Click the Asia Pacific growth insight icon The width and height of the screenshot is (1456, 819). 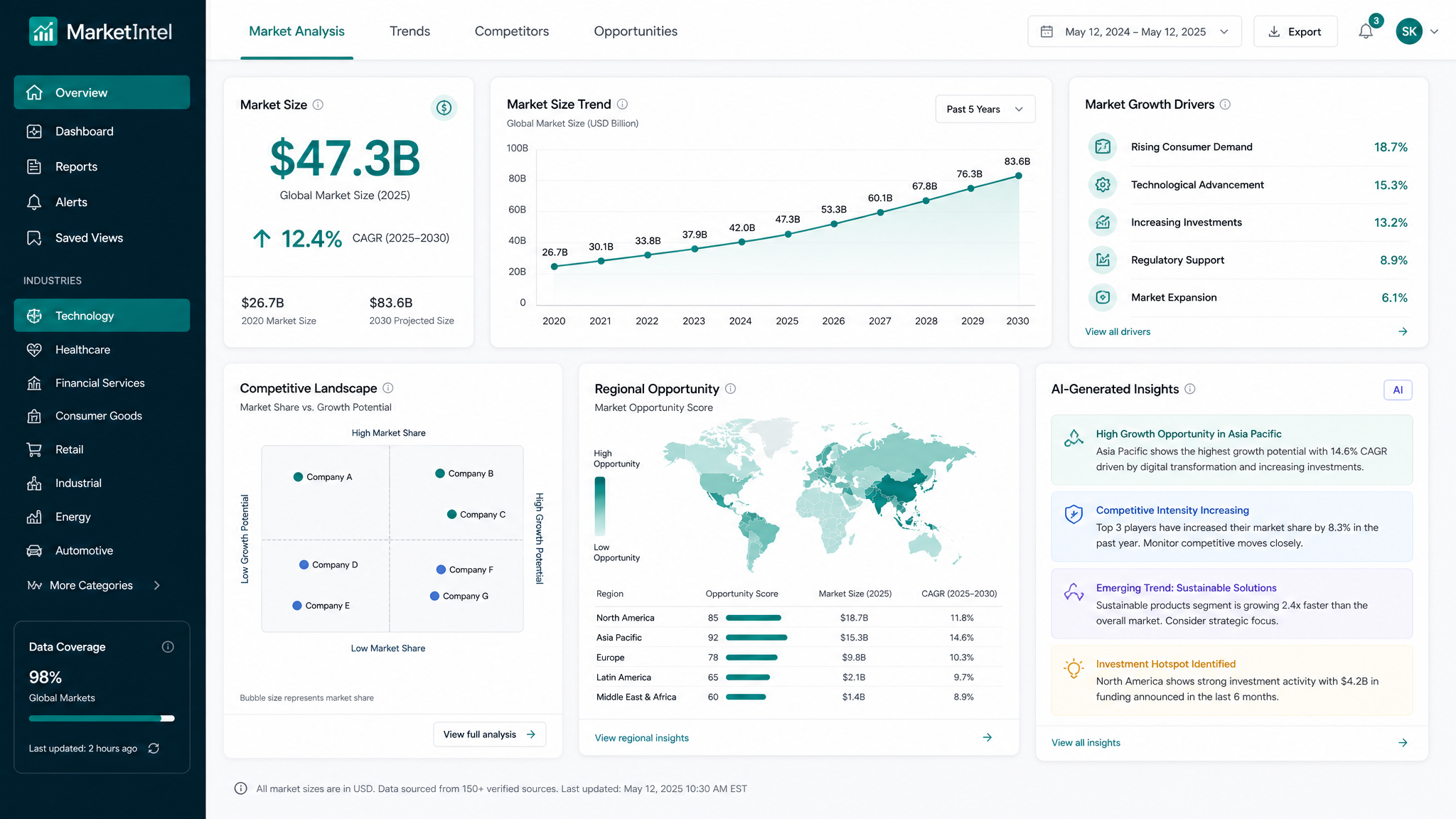tap(1074, 438)
